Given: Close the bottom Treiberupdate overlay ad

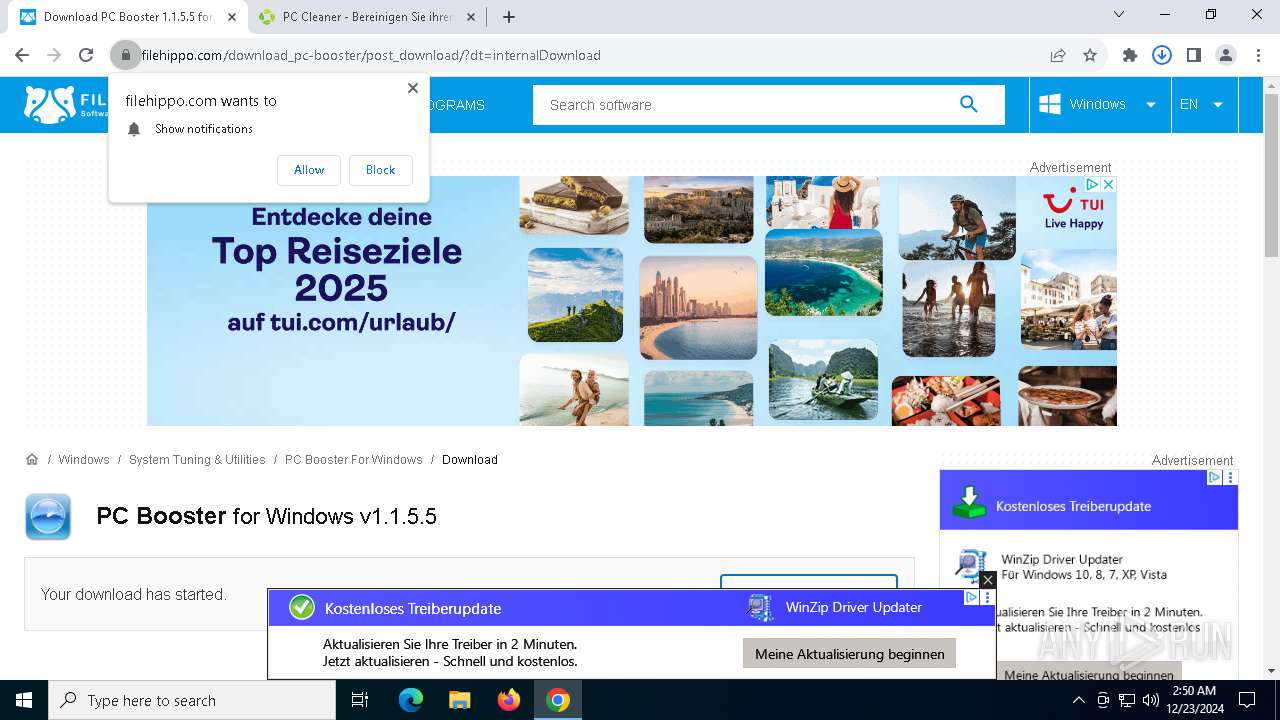Looking at the screenshot, I should click(987, 579).
